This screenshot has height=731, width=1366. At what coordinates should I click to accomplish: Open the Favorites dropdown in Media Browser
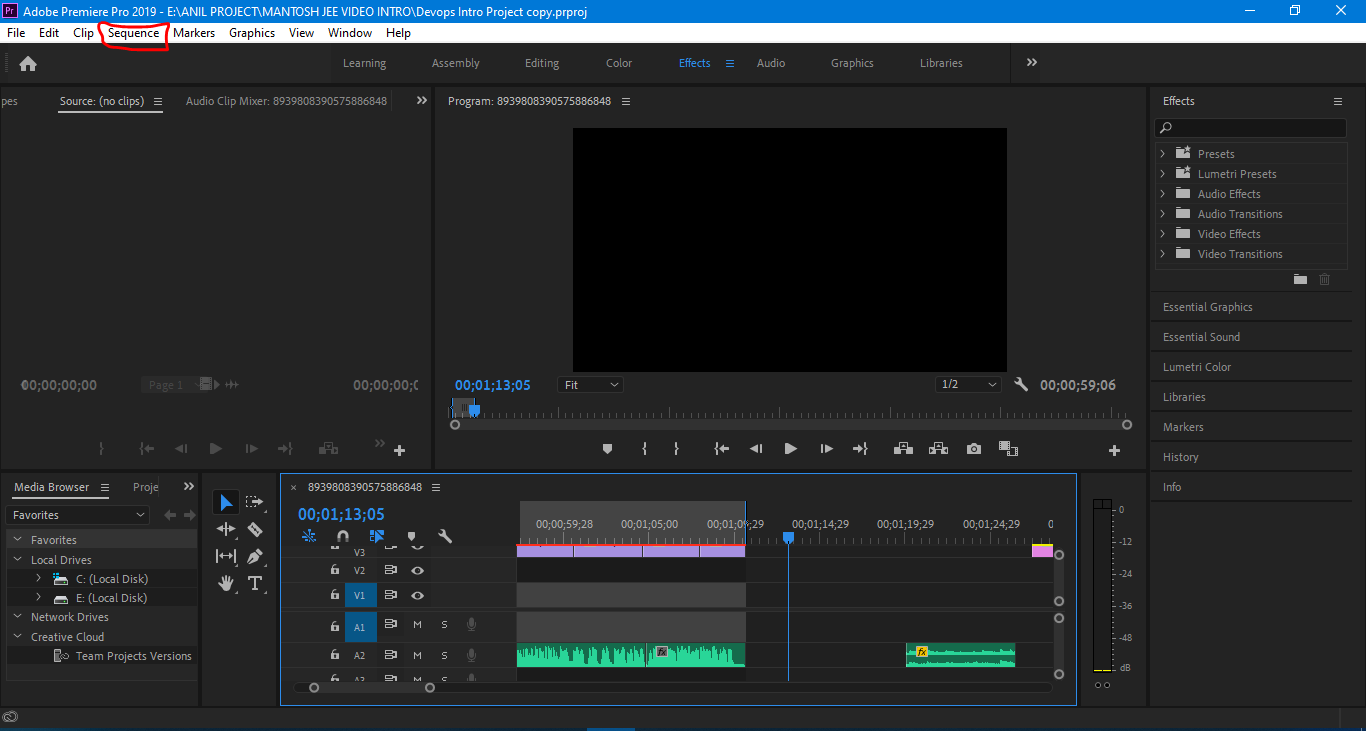78,515
